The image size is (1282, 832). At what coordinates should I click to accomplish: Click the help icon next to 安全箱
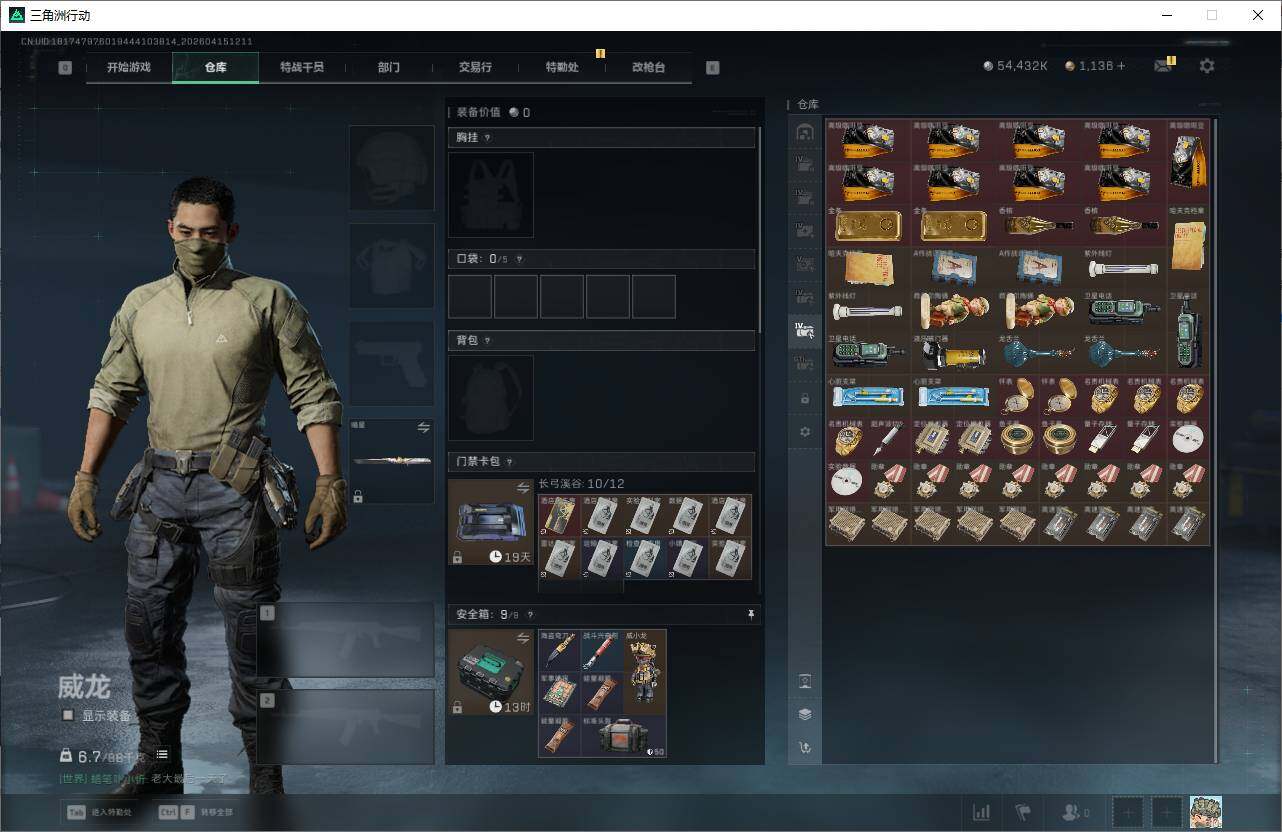(x=530, y=615)
